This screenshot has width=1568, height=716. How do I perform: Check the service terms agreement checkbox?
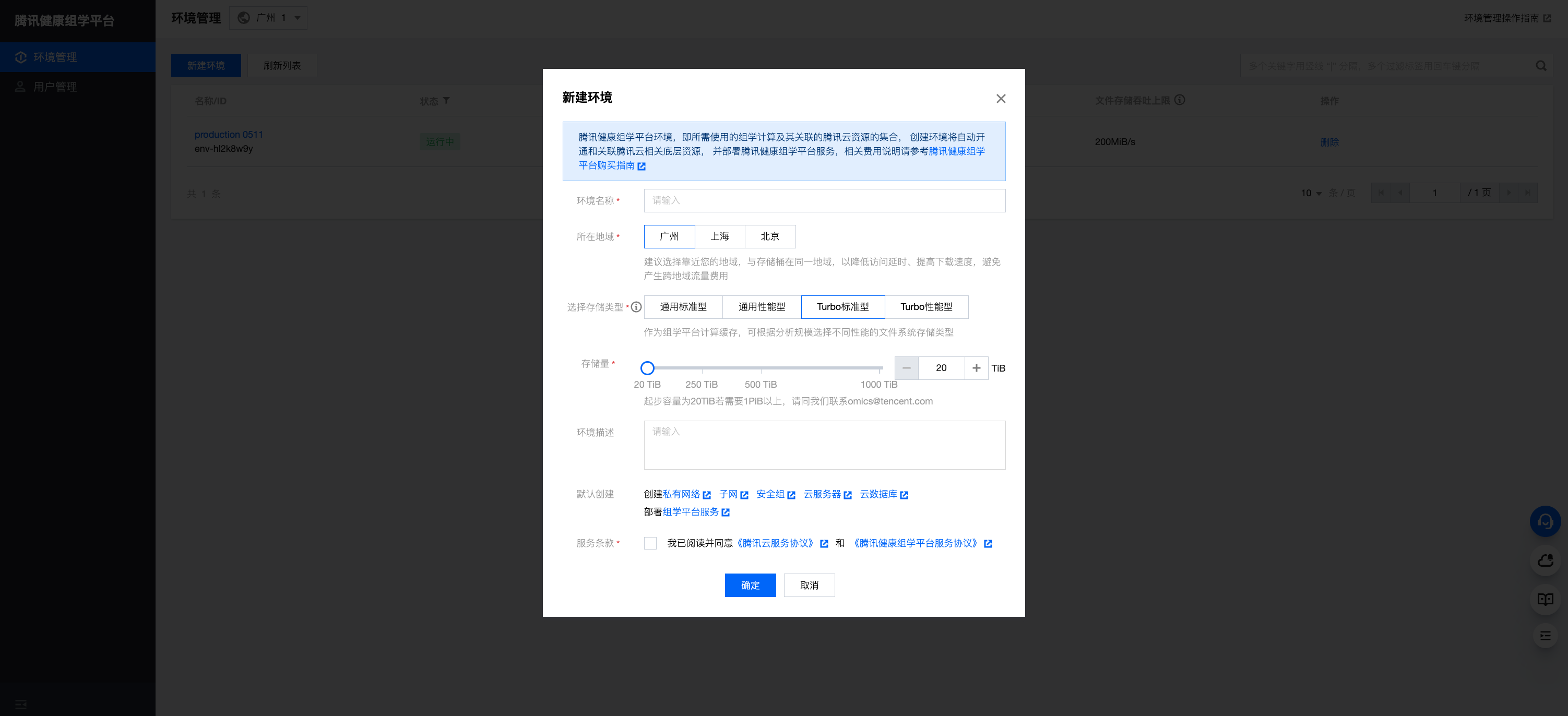point(650,543)
